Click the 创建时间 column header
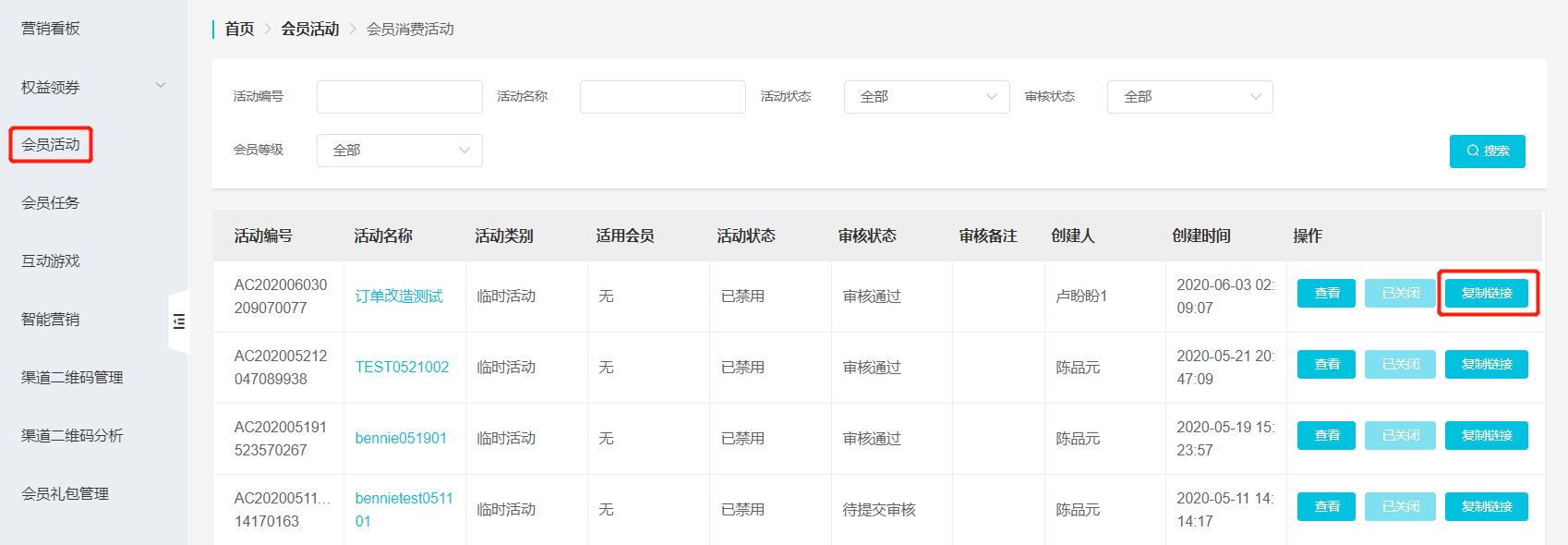Image resolution: width=1568 pixels, height=545 pixels. pyautogui.click(x=1201, y=236)
